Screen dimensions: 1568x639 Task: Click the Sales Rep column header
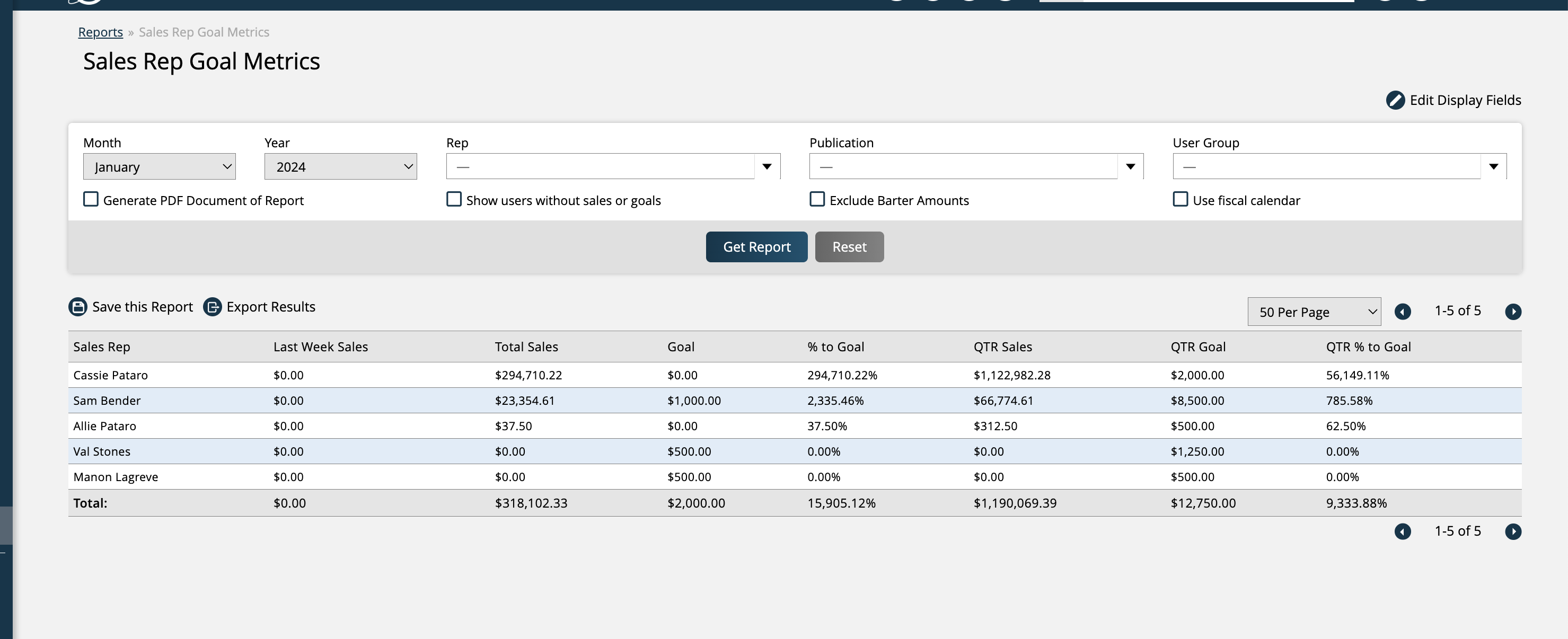pos(102,347)
